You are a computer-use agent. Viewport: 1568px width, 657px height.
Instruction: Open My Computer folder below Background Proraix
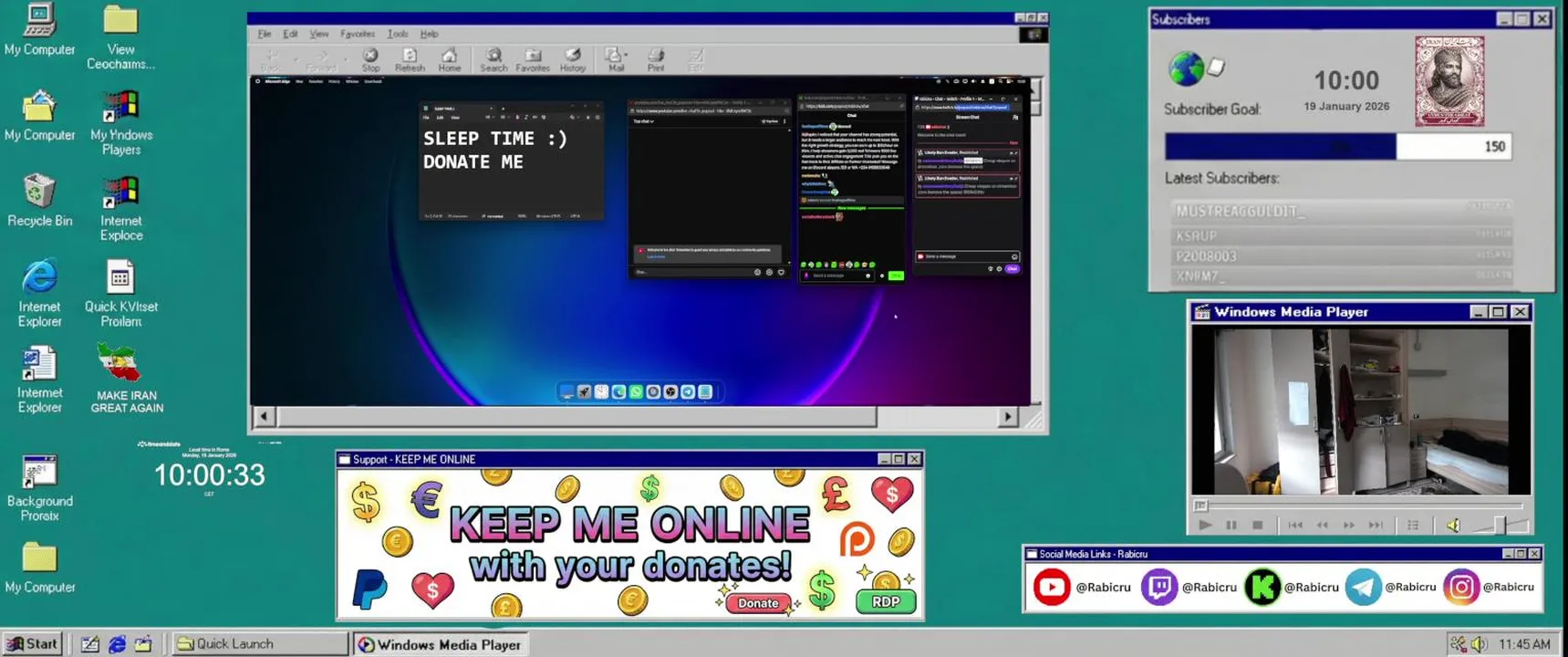point(39,568)
